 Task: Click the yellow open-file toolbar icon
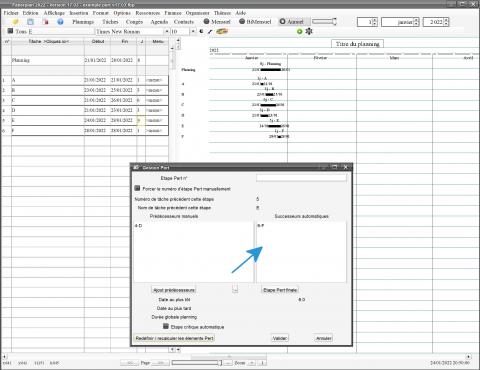[x=15, y=22]
